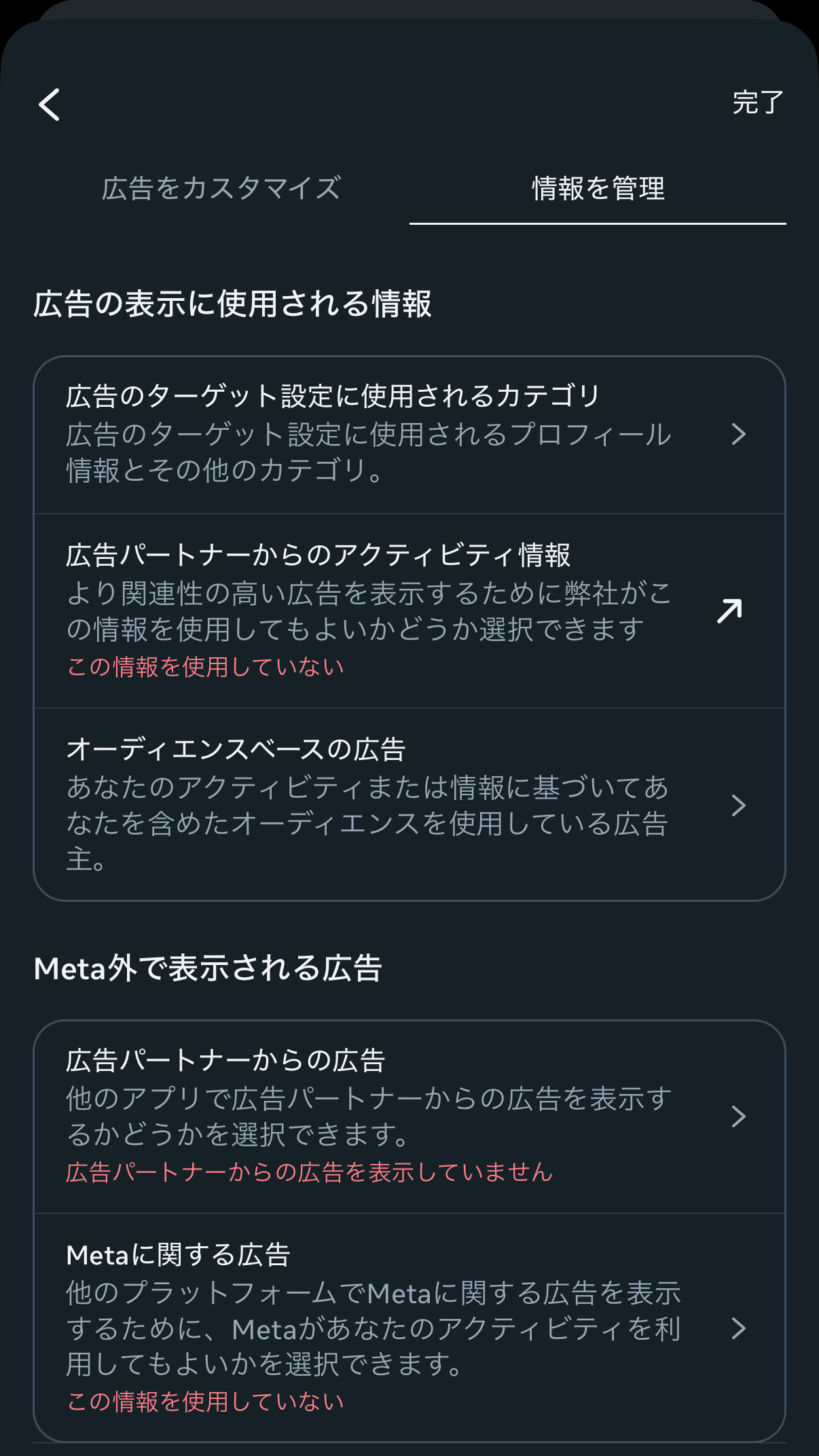Open 広告のターゲット設定に使用されるカテゴリ chevron
The image size is (819, 1456).
click(739, 434)
